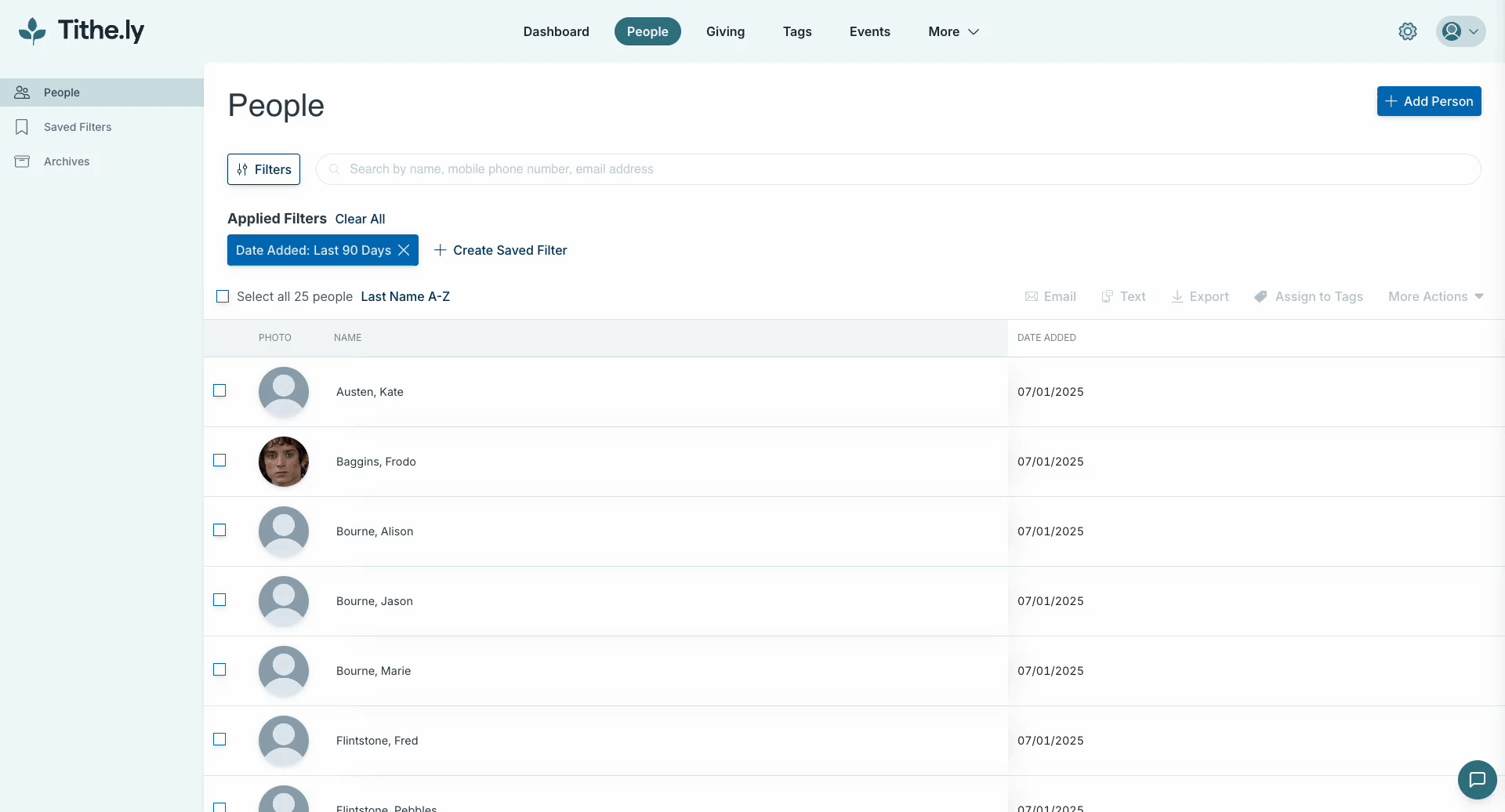
Task: Open the settings gear
Action: [1408, 31]
